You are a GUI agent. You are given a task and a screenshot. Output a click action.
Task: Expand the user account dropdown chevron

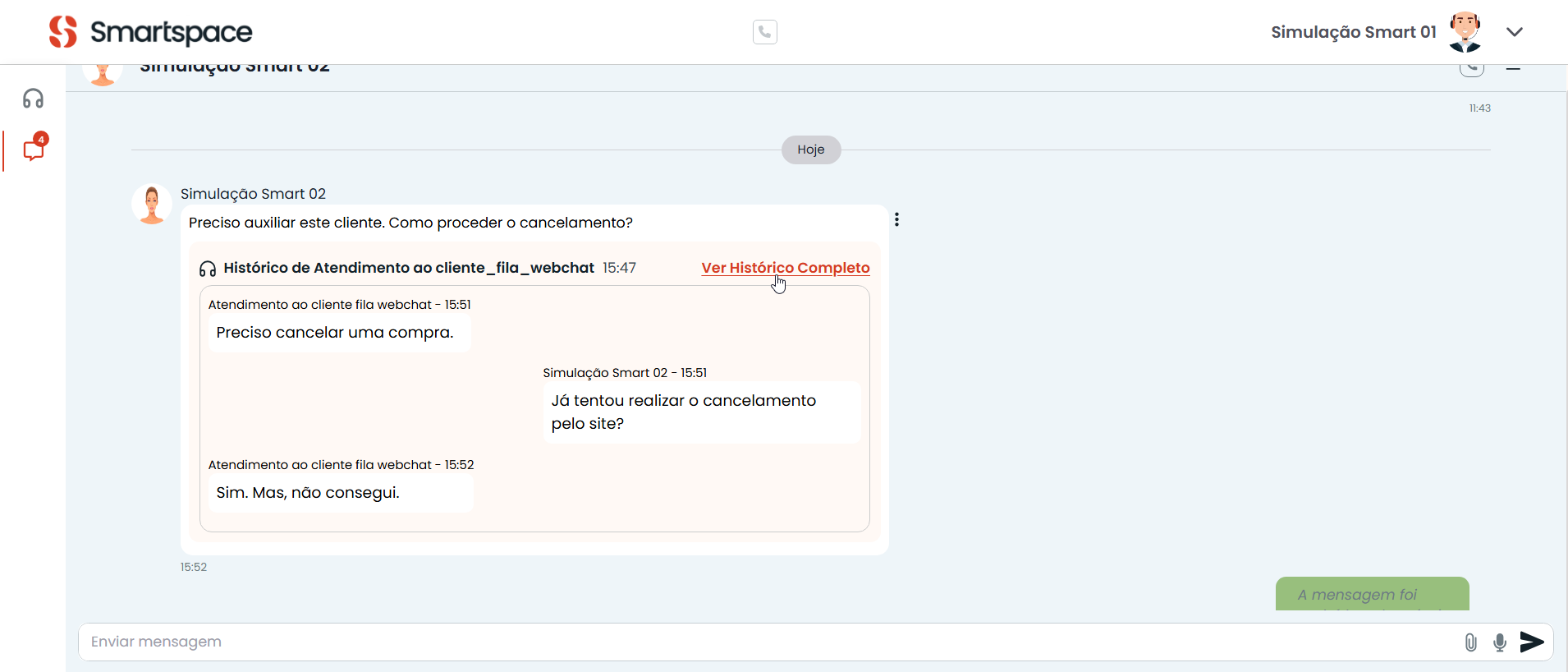[1515, 32]
